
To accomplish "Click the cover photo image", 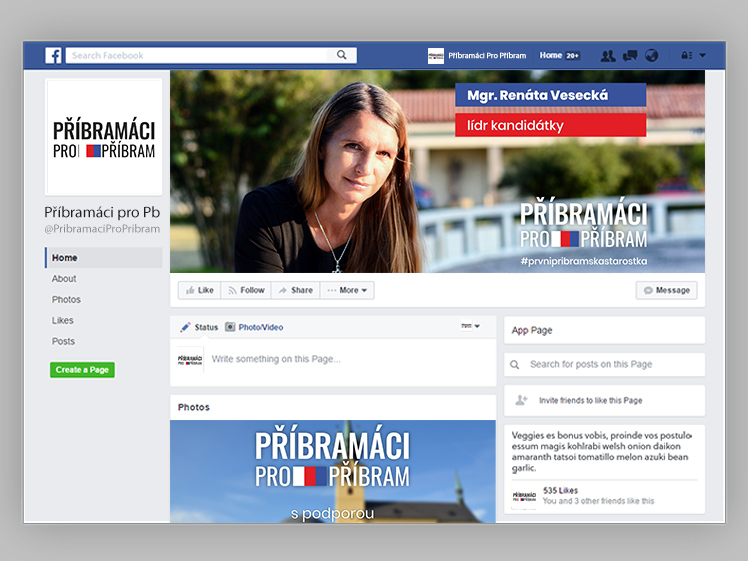I will [437, 172].
